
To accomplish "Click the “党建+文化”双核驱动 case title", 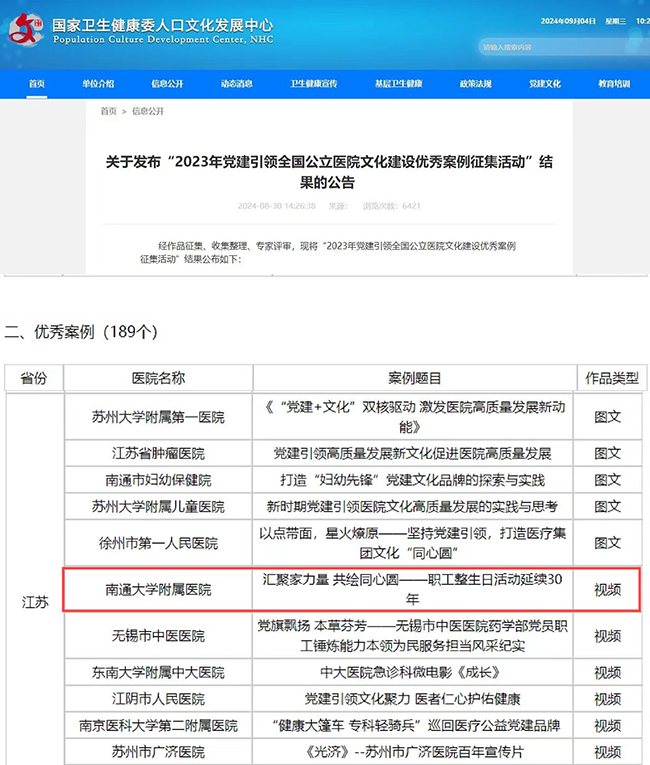I will click(x=413, y=417).
